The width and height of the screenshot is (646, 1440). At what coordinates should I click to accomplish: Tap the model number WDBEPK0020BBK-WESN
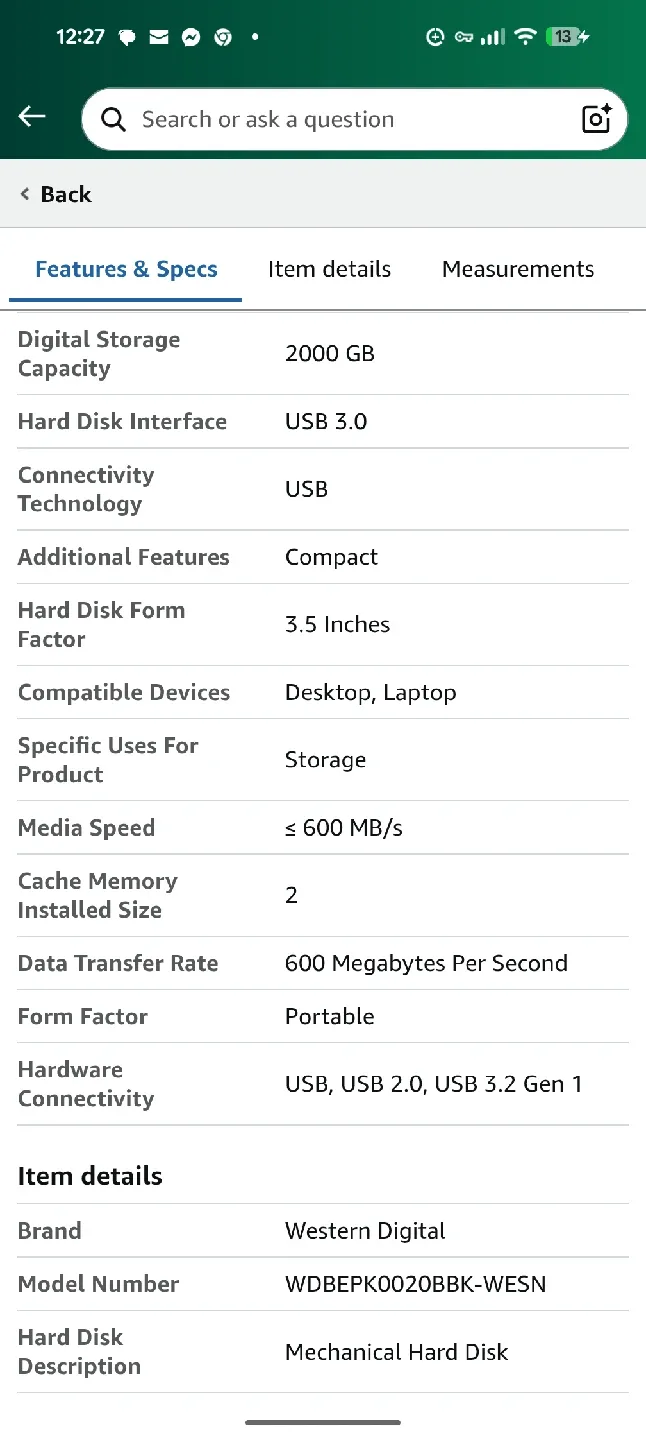click(416, 1284)
